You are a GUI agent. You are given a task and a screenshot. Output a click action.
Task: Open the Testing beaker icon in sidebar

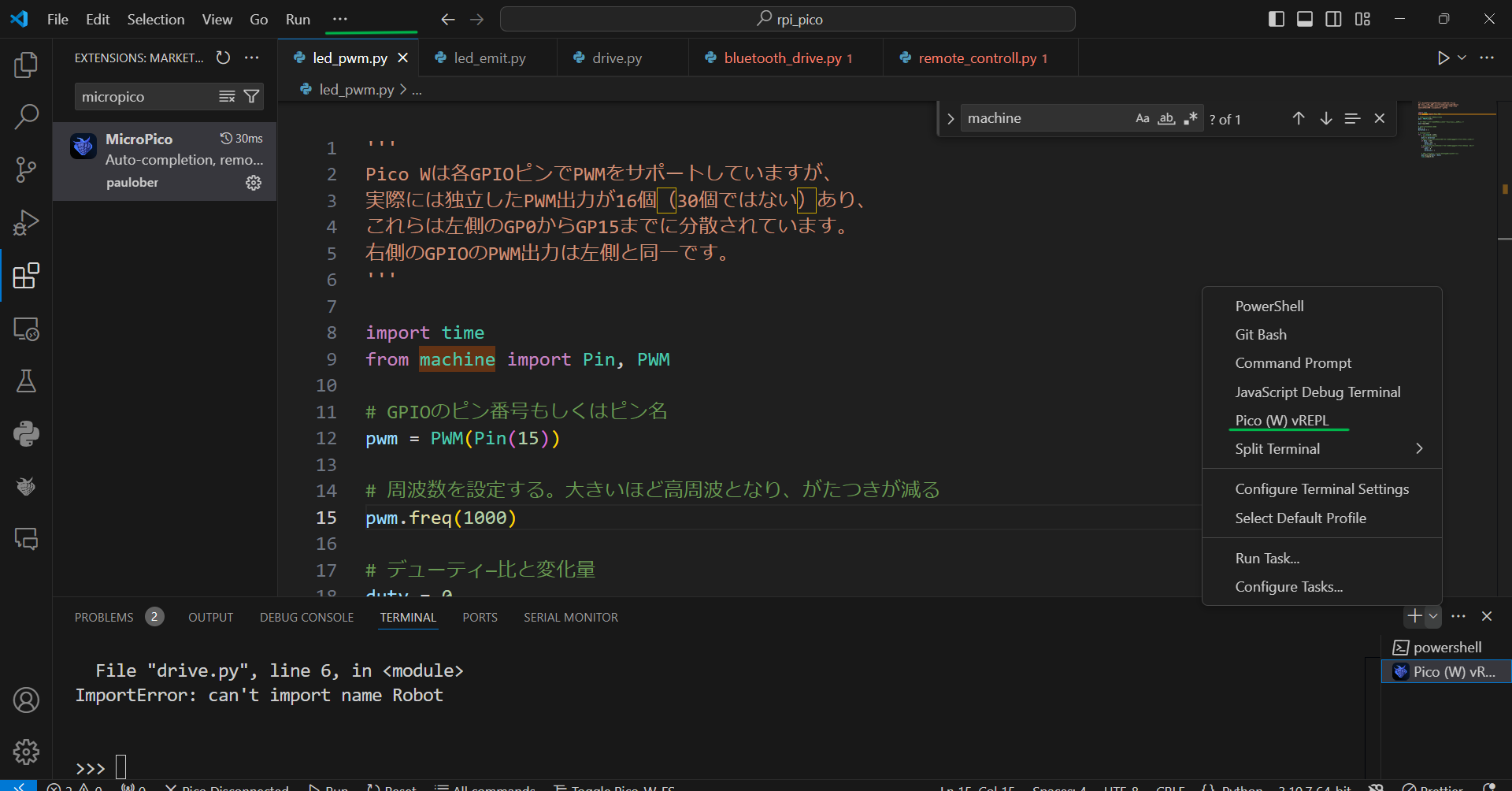click(26, 381)
